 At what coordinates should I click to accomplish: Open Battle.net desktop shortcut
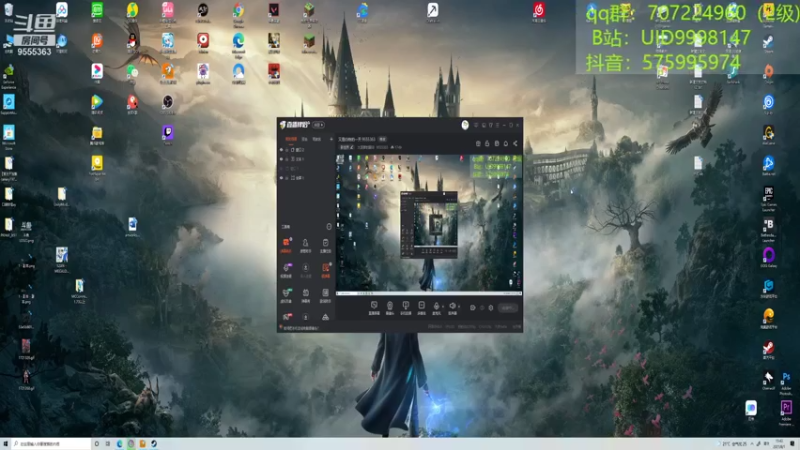click(769, 163)
